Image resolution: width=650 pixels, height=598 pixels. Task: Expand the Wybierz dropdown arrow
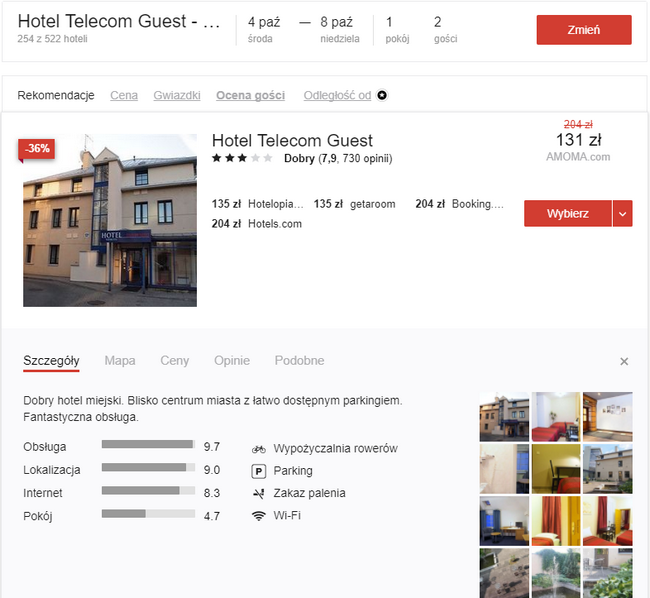(x=622, y=214)
